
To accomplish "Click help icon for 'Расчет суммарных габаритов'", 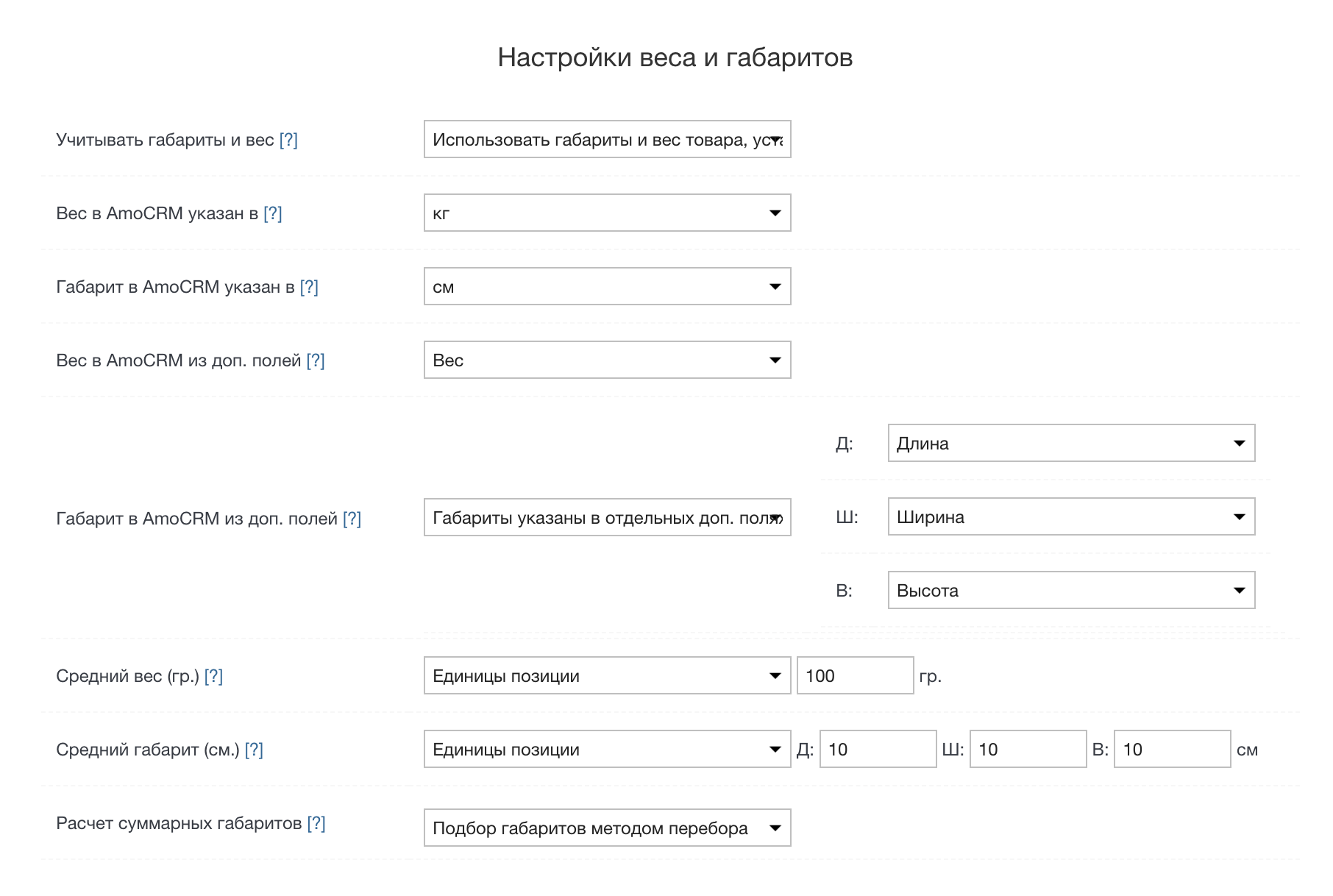I will point(316,823).
